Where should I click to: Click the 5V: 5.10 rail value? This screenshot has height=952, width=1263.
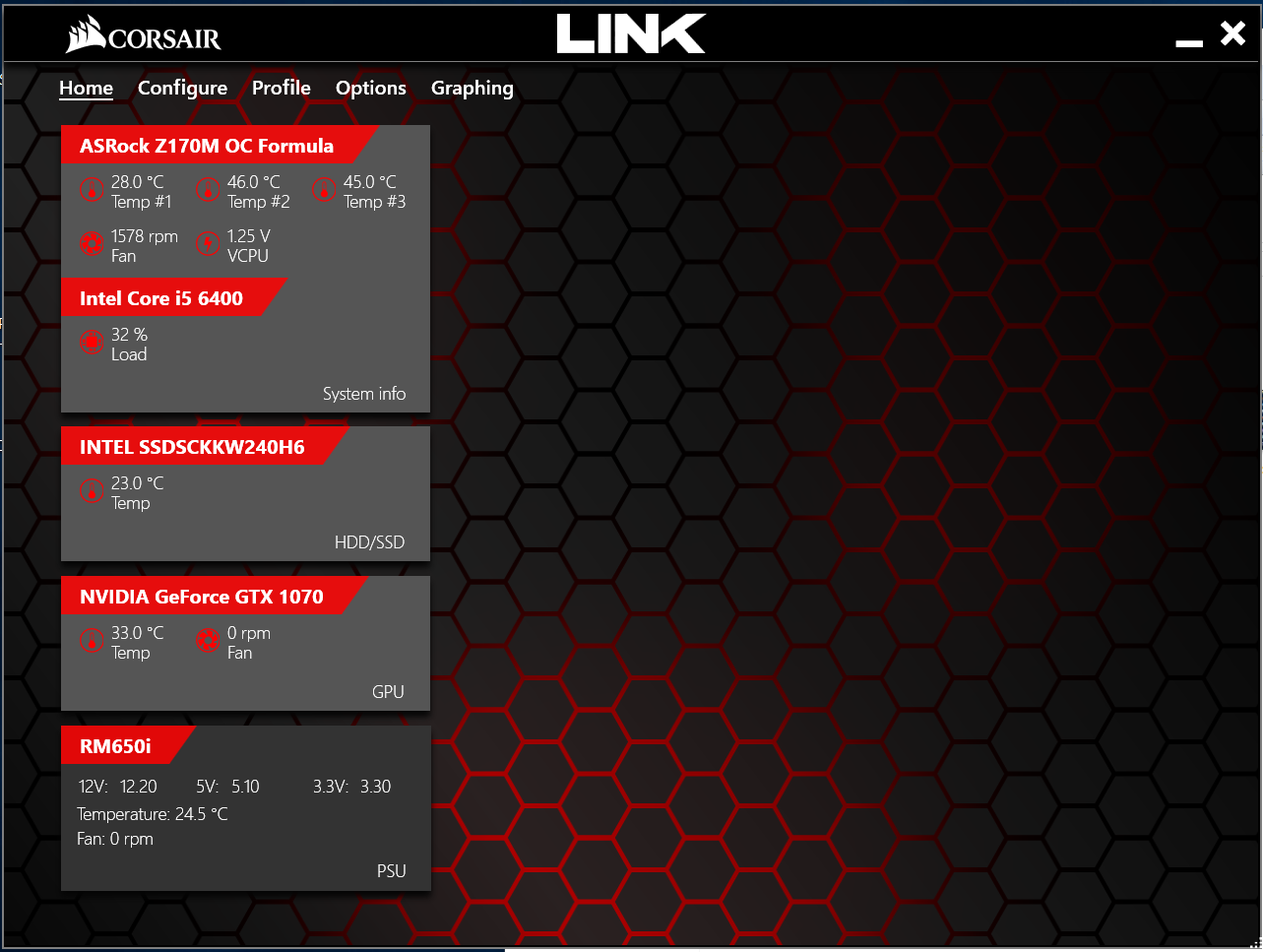pyautogui.click(x=227, y=786)
